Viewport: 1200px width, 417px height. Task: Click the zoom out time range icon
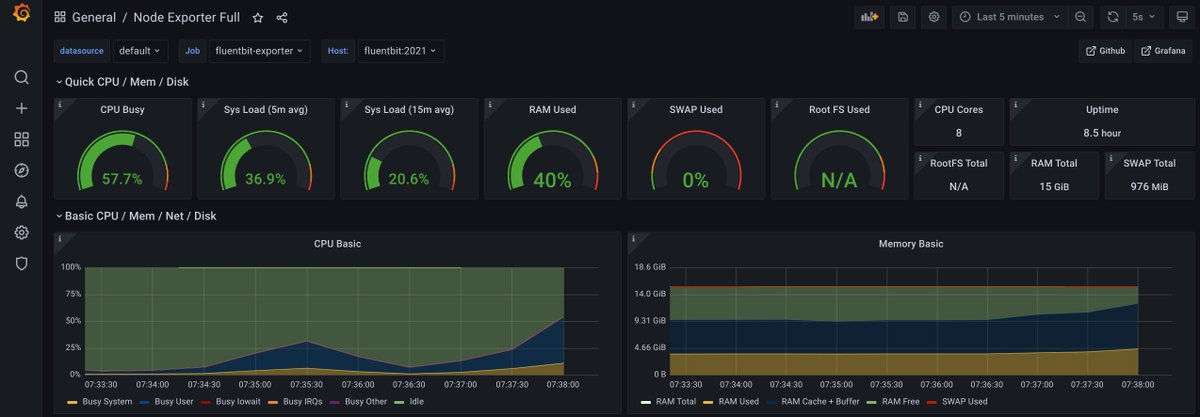1081,17
